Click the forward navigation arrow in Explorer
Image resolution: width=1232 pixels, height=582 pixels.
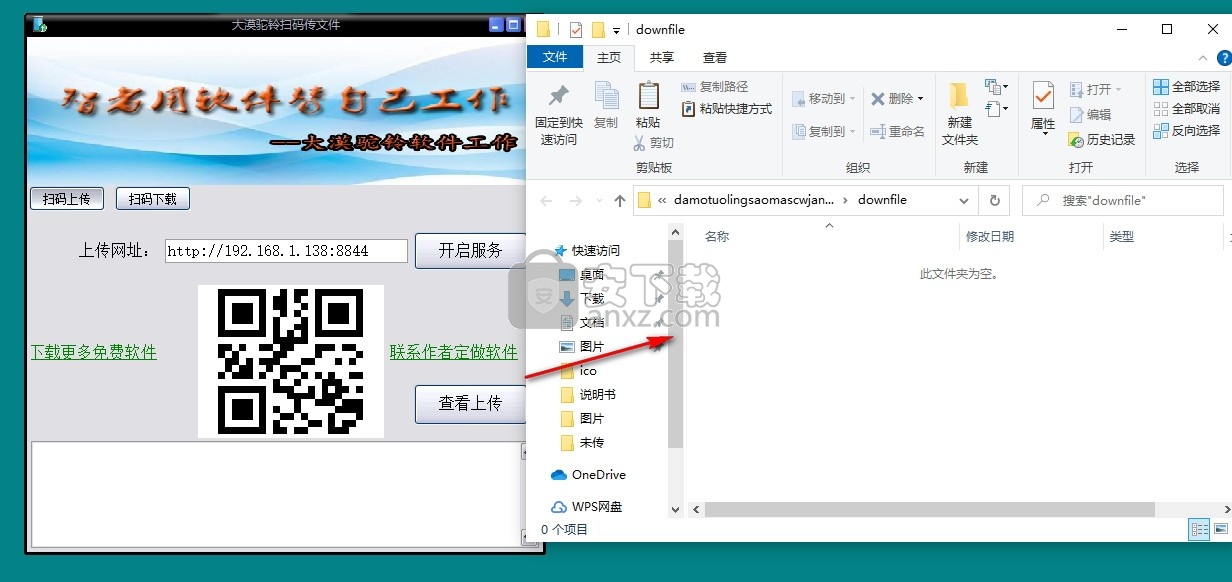pyautogui.click(x=576, y=200)
